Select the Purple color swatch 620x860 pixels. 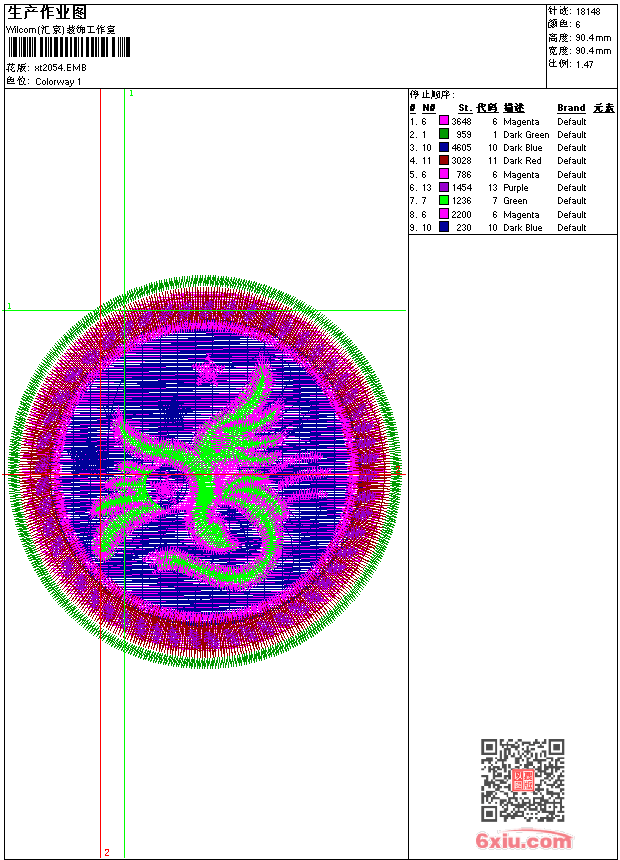pos(444,187)
